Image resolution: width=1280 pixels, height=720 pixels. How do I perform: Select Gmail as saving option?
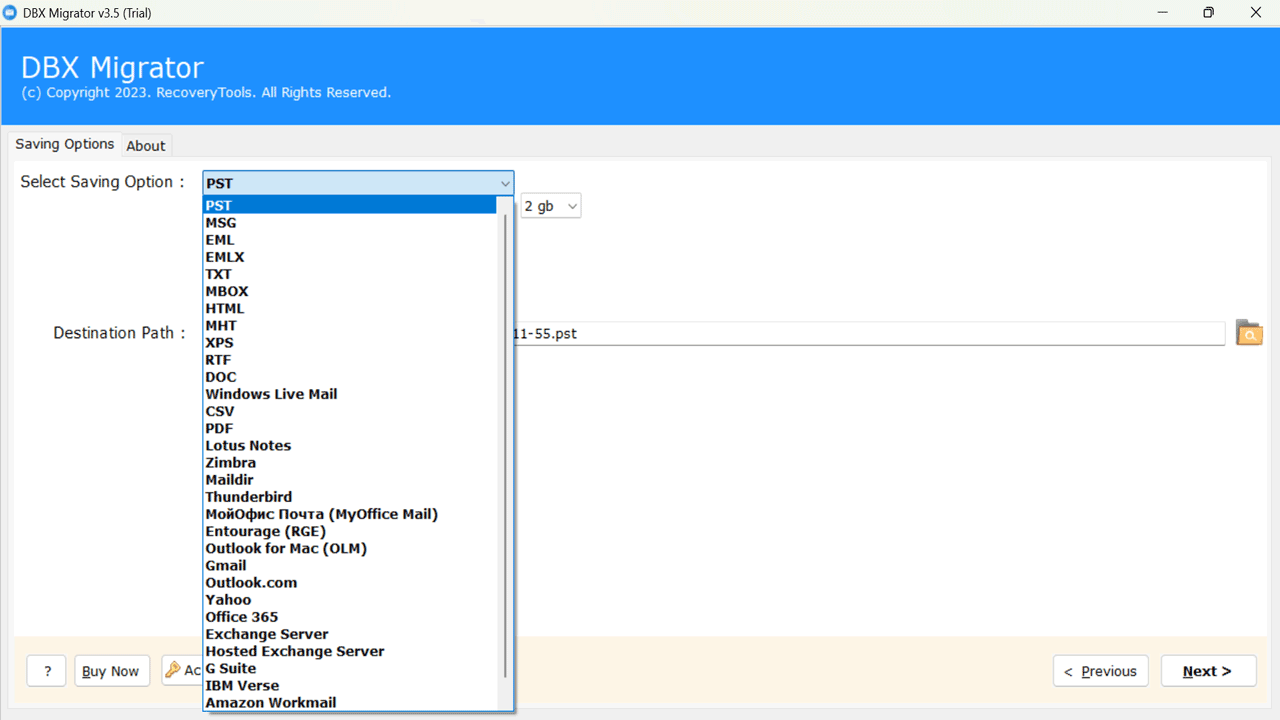point(350,565)
